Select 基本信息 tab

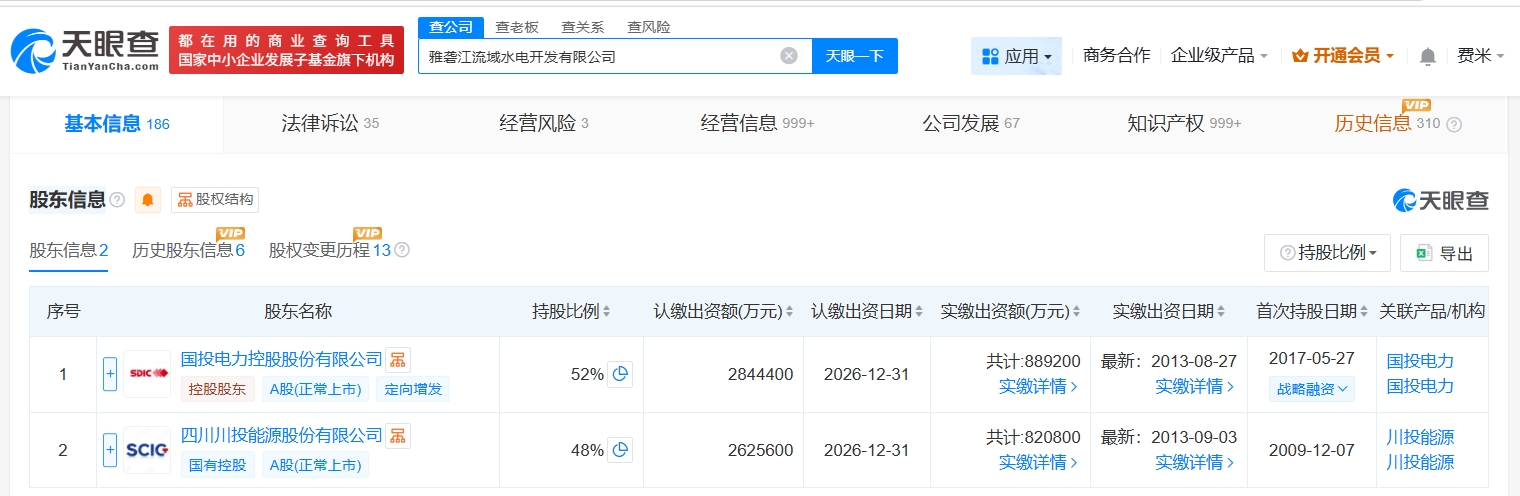[x=117, y=124]
